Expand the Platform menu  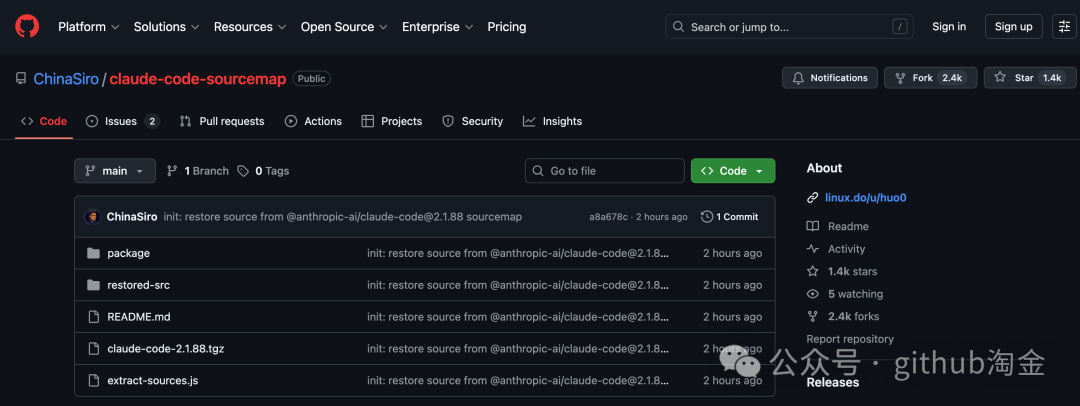tap(88, 27)
